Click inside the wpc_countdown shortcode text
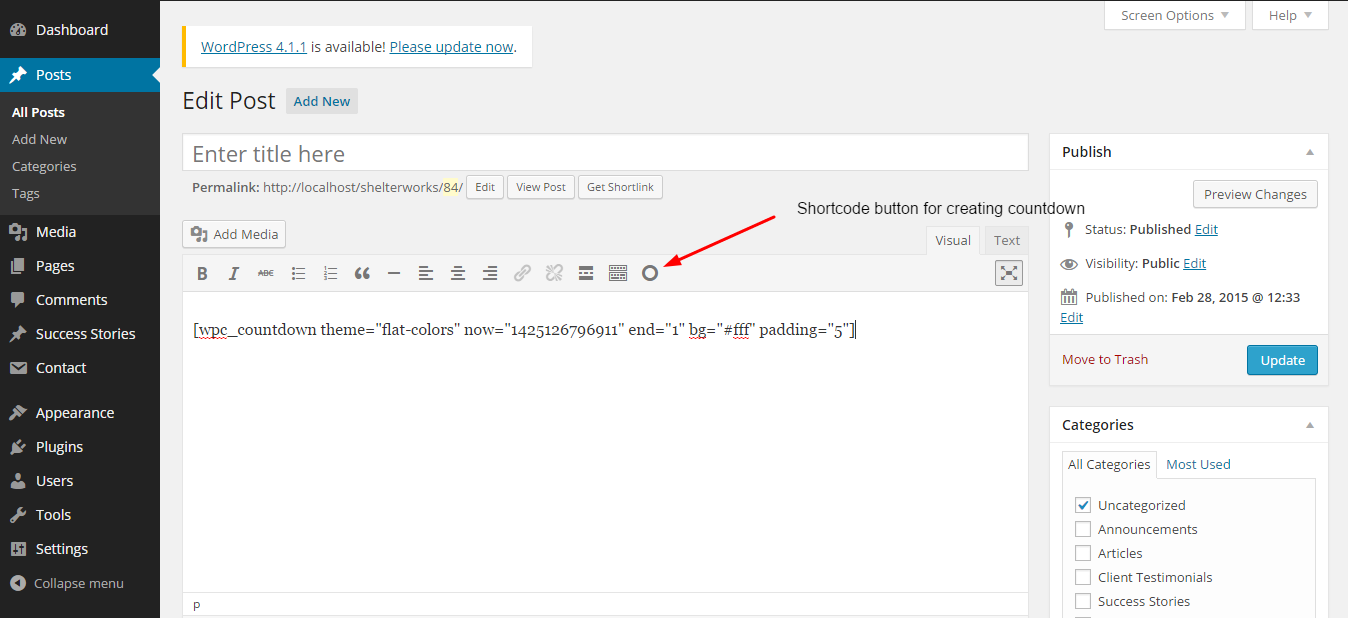 point(524,330)
